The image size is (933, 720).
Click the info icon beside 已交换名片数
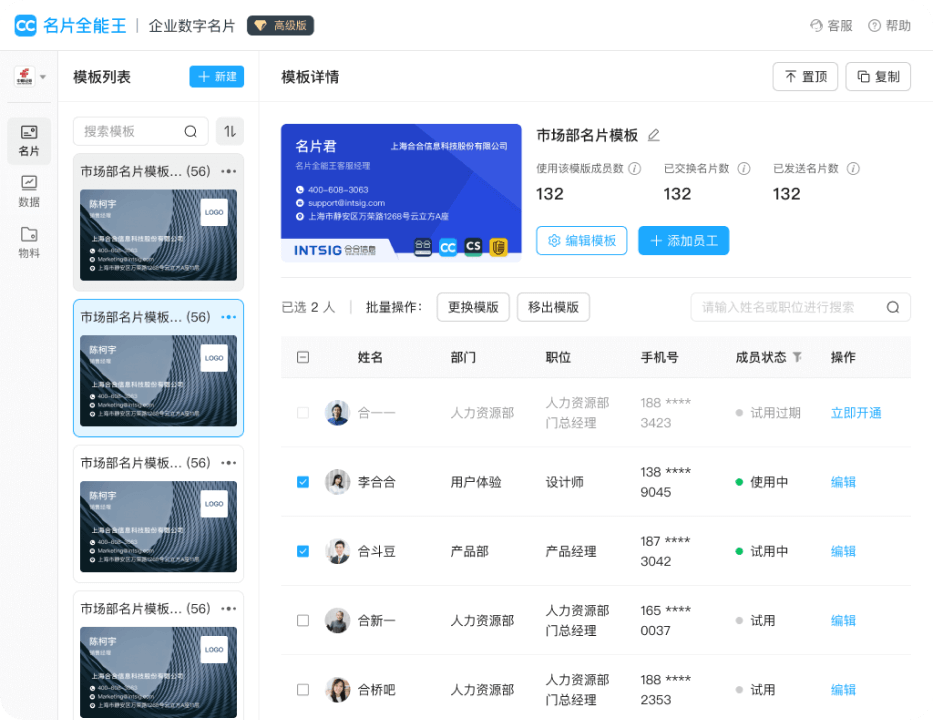point(744,168)
